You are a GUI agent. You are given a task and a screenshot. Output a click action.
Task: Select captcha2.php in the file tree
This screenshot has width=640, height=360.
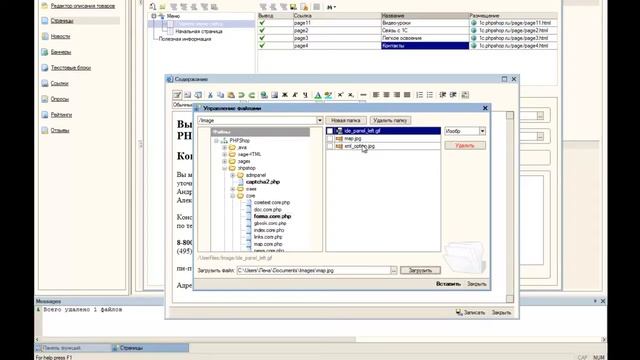point(262,182)
